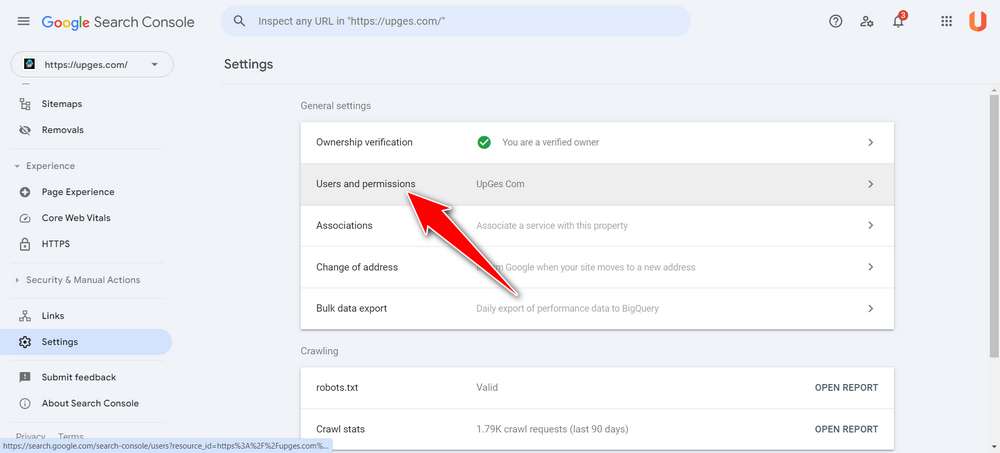Image resolution: width=1000 pixels, height=453 pixels.
Task: Click the 'General settings' heading
Action: click(335, 106)
